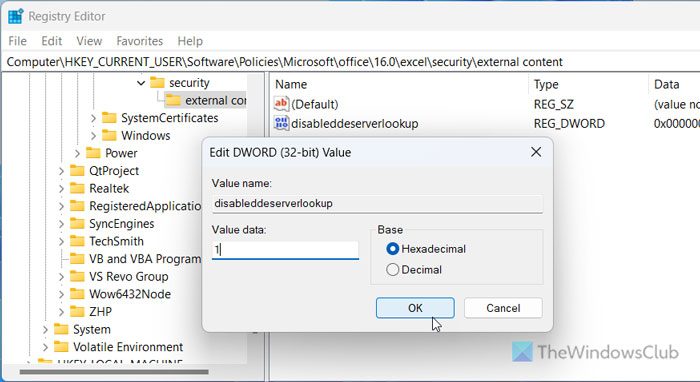Expand the Realtek key
700x382 pixels.
[61, 189]
